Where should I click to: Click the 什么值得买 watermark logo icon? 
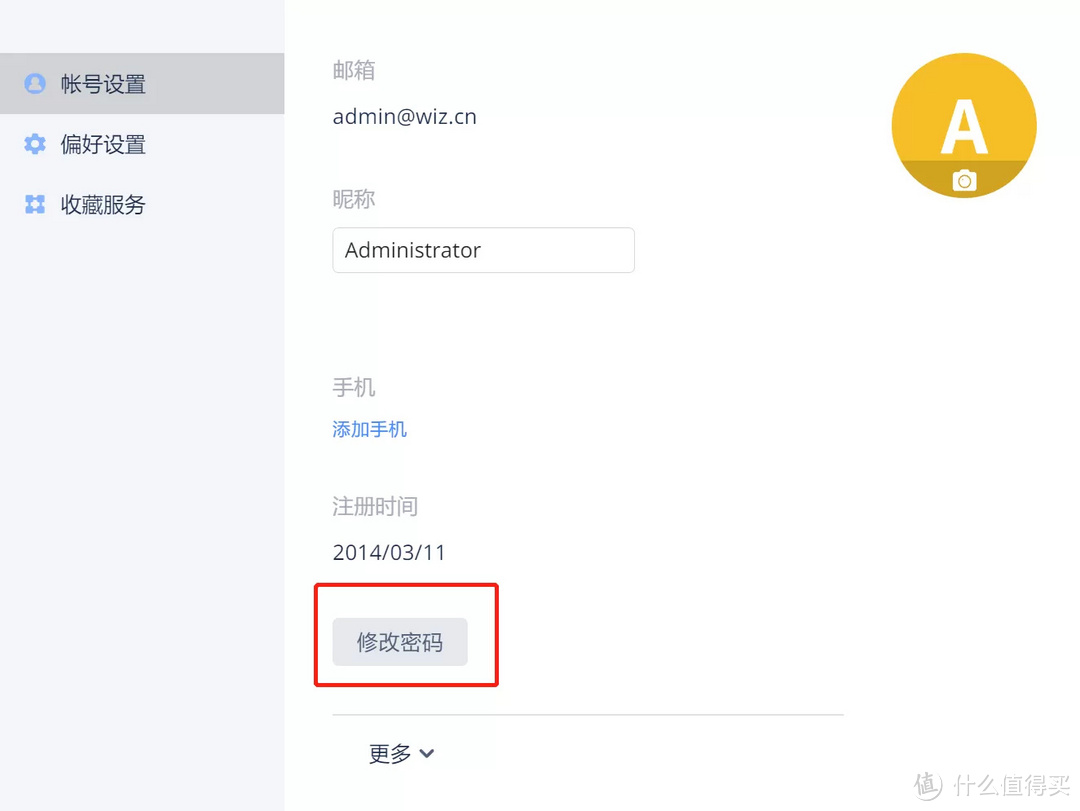928,785
